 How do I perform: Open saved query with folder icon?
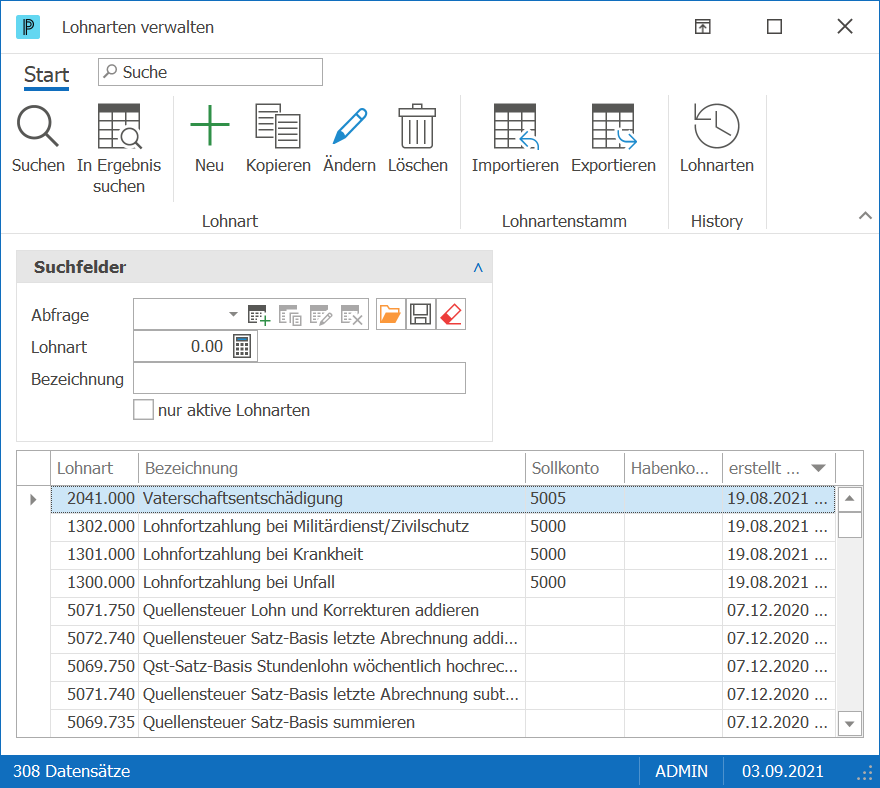(390, 314)
